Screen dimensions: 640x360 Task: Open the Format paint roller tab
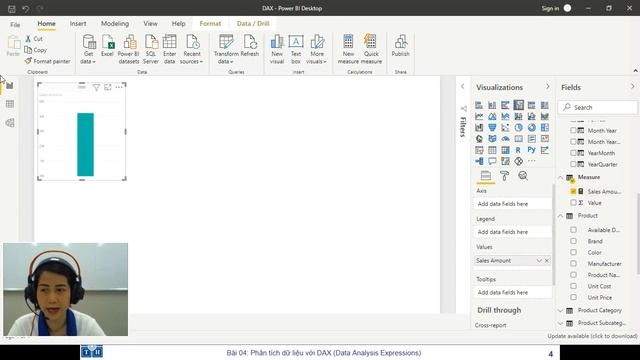[x=504, y=176]
